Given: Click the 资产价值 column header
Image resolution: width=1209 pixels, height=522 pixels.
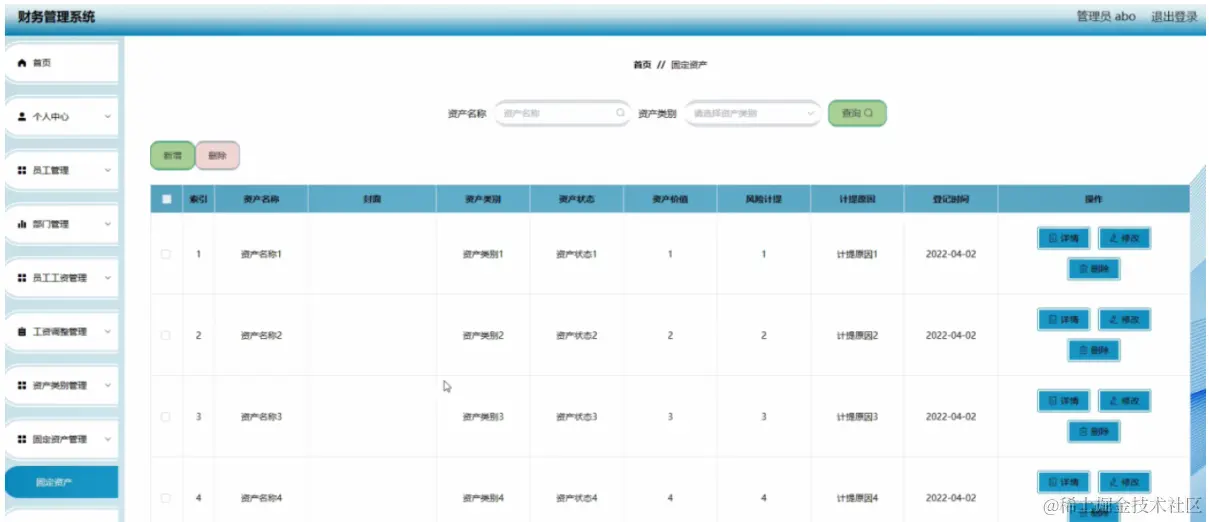Looking at the screenshot, I should 670,199.
